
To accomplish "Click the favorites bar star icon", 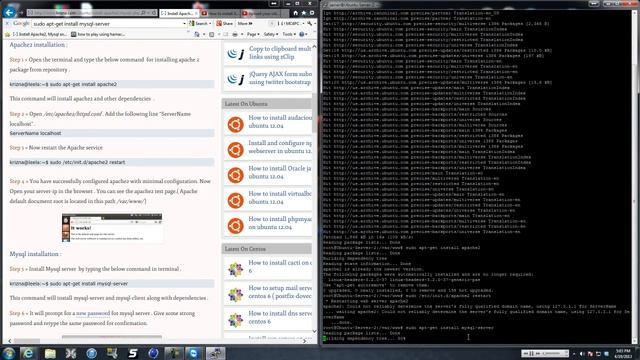I will coord(7,35).
